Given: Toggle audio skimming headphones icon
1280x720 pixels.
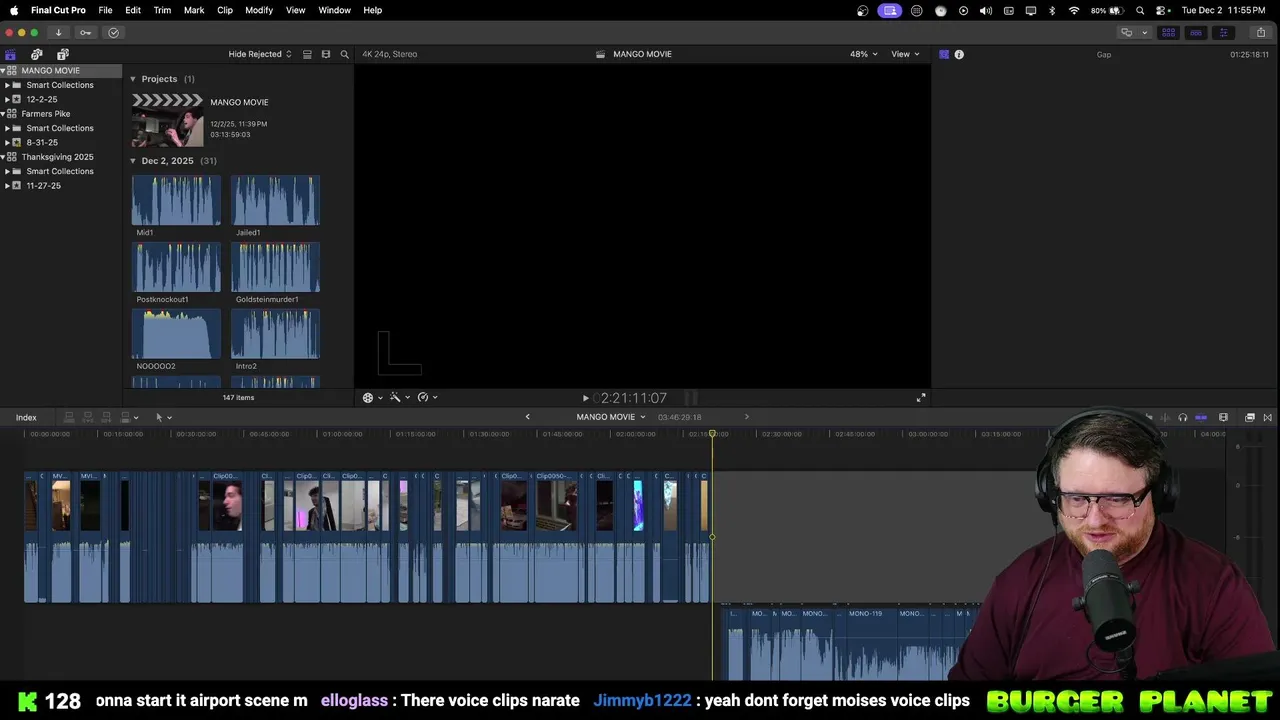Looking at the screenshot, I should point(1183,417).
